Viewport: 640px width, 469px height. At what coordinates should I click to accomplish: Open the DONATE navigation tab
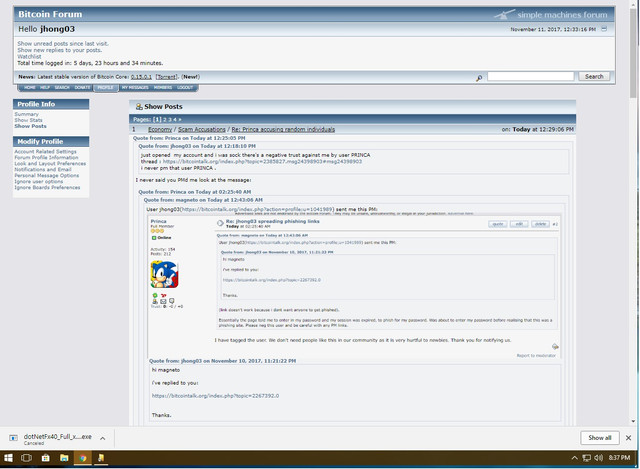click(82, 88)
